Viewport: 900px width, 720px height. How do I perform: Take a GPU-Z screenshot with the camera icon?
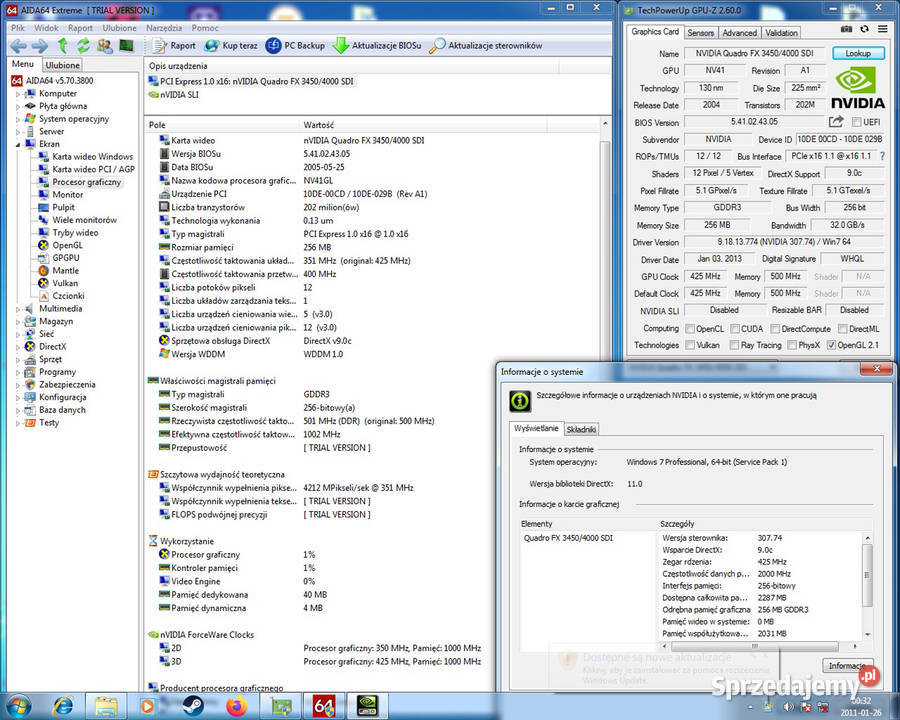[846, 29]
